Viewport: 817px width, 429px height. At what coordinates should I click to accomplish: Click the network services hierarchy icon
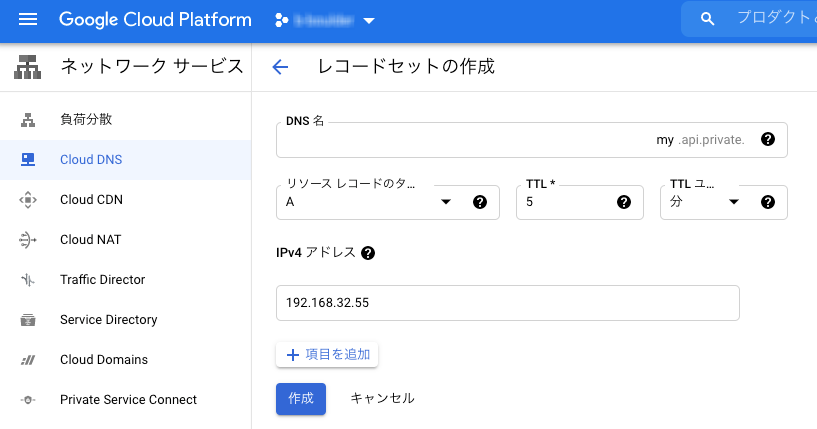coord(27,67)
